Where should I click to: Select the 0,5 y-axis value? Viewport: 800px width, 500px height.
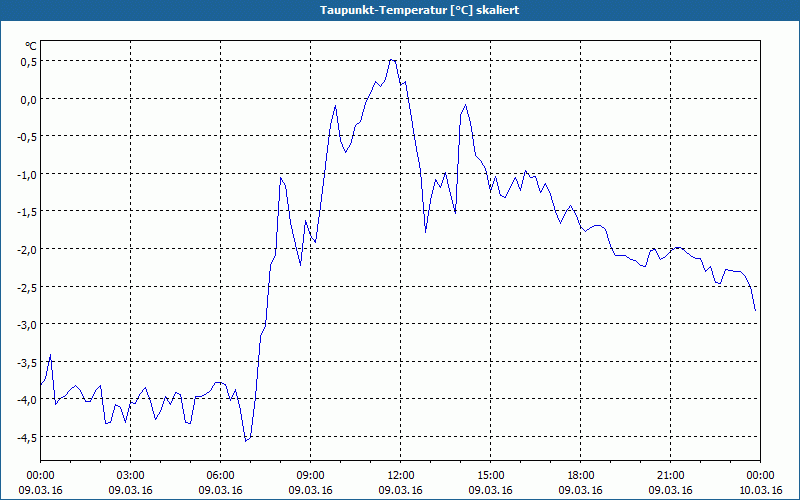click(29, 62)
